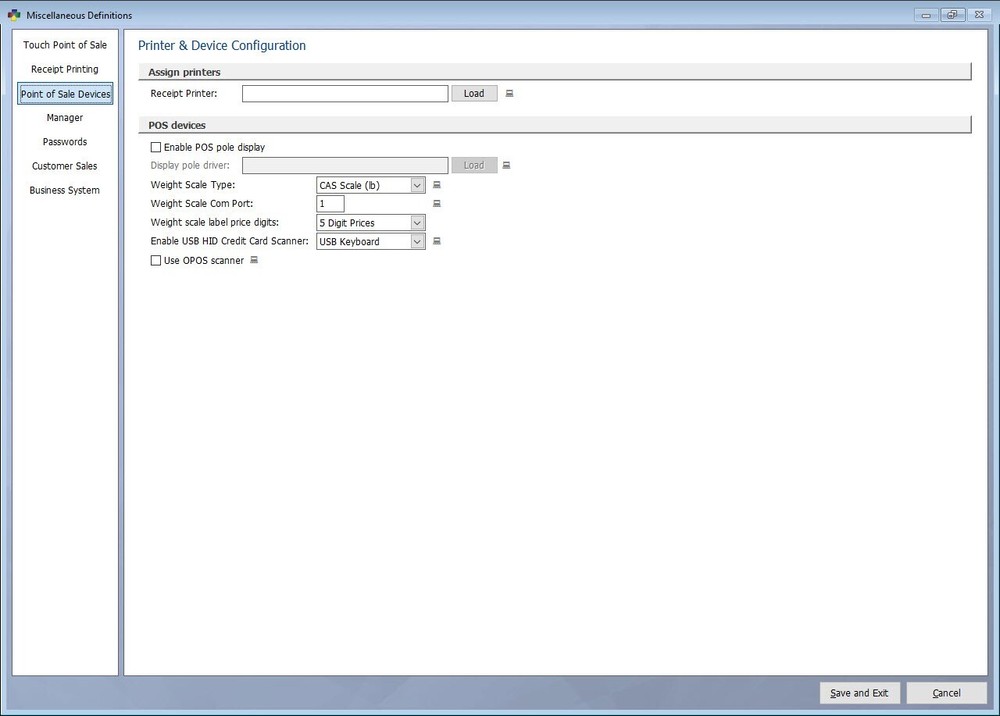This screenshot has height=716, width=1000.
Task: Click the icon beside Weight Scale Com Port
Action: 437,204
